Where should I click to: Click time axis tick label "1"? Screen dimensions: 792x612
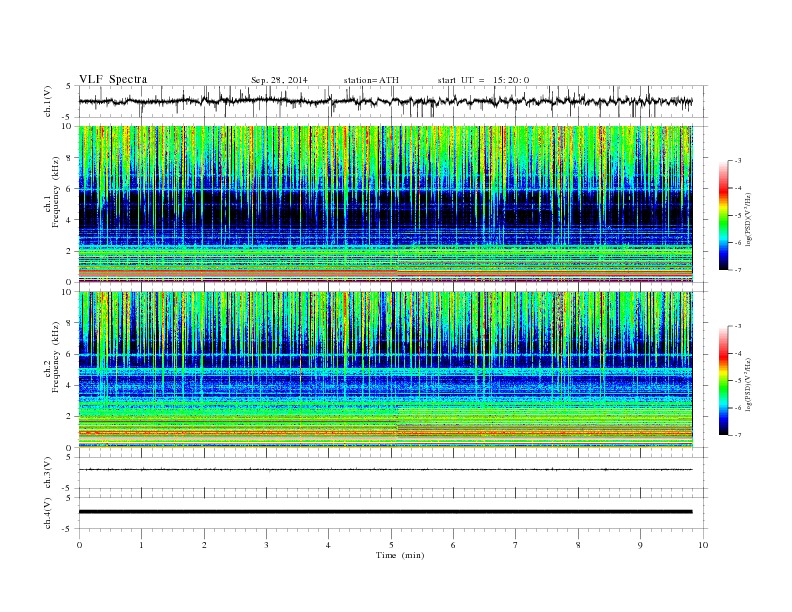(x=141, y=545)
